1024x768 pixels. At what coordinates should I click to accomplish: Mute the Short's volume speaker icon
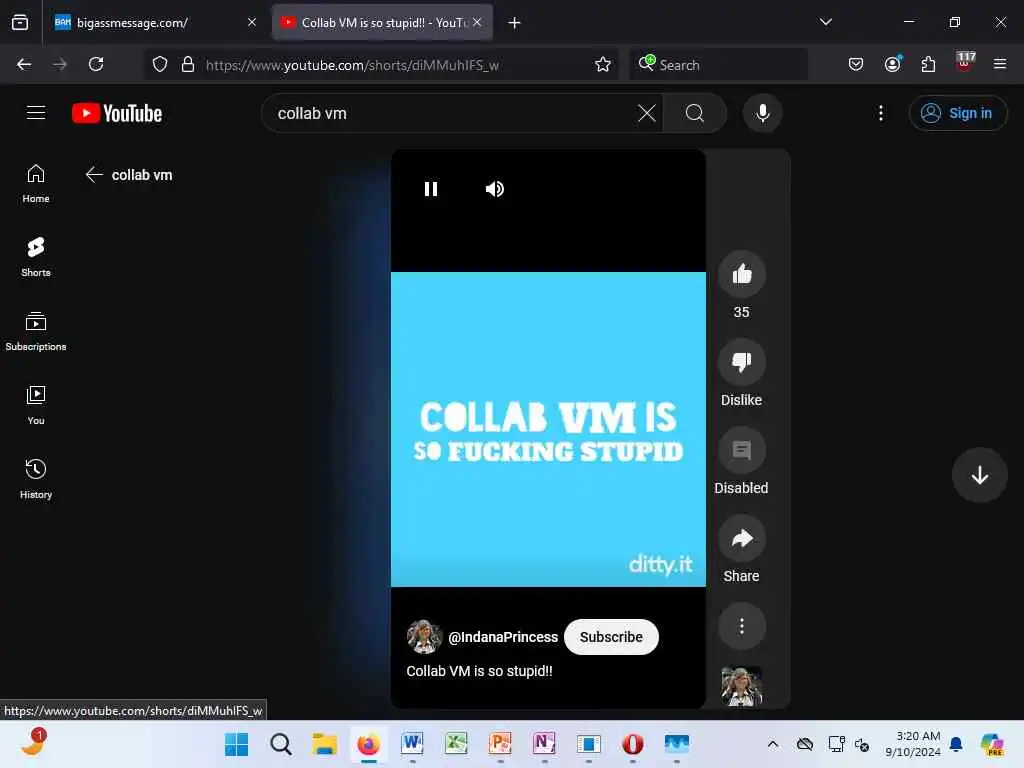click(x=494, y=189)
